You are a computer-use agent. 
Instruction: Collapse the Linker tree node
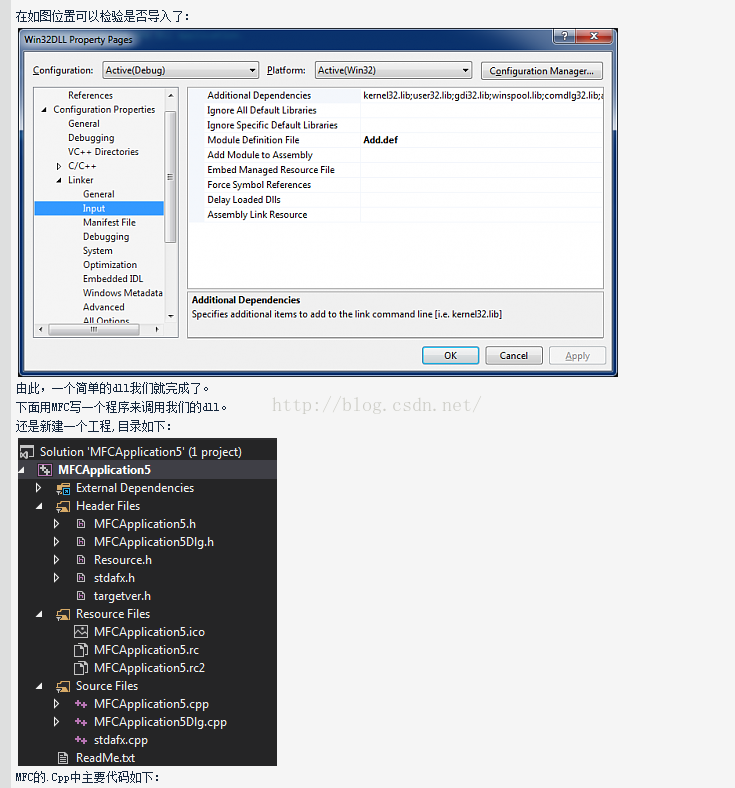59,180
